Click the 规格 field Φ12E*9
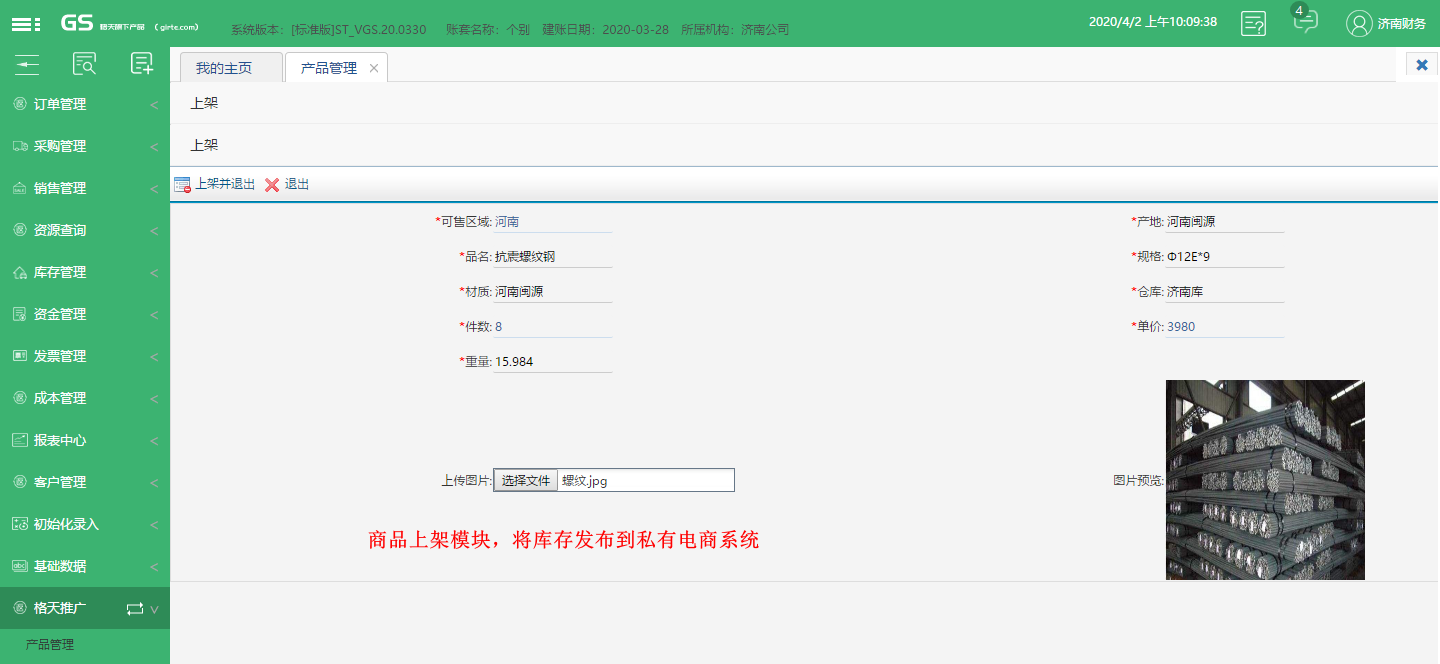1440x664 pixels. pyautogui.click(x=1224, y=257)
